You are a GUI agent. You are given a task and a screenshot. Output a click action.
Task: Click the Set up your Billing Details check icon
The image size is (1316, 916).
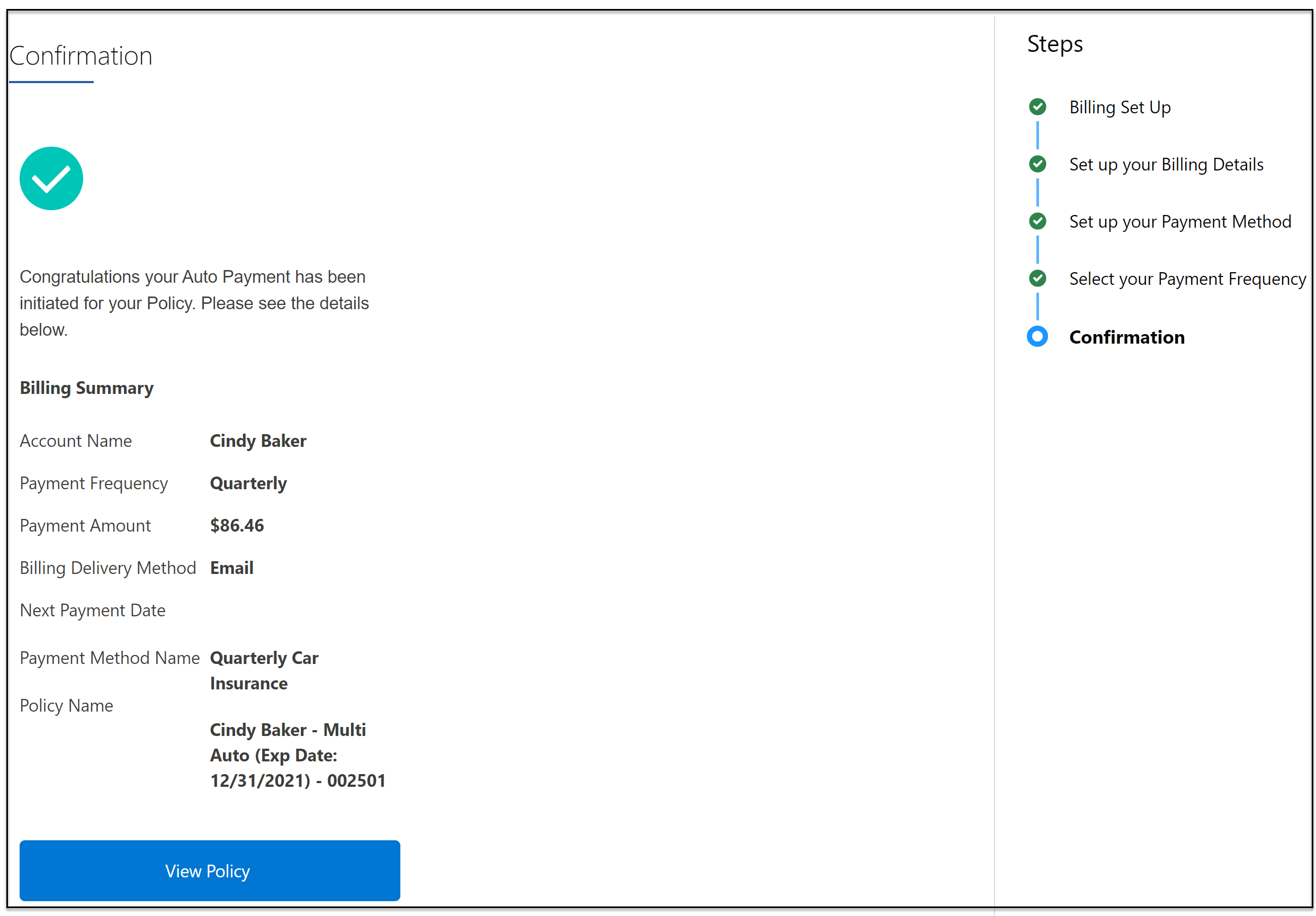click(1037, 164)
